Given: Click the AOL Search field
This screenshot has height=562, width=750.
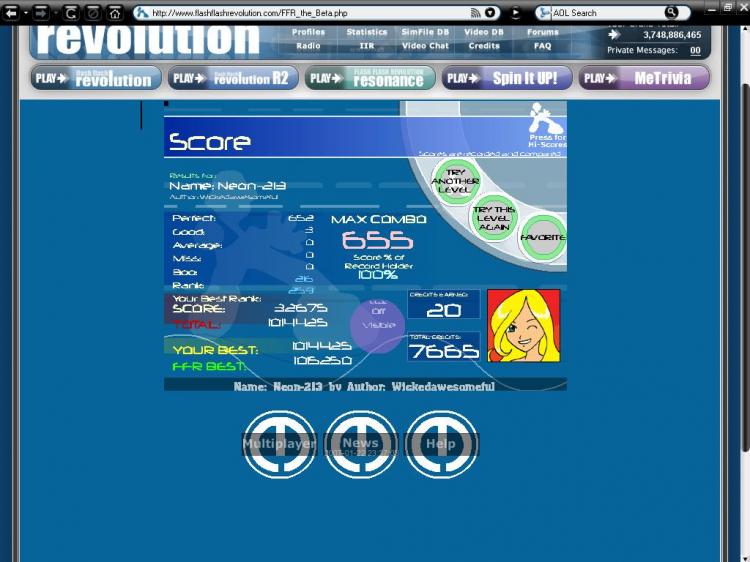Looking at the screenshot, I should [x=607, y=13].
